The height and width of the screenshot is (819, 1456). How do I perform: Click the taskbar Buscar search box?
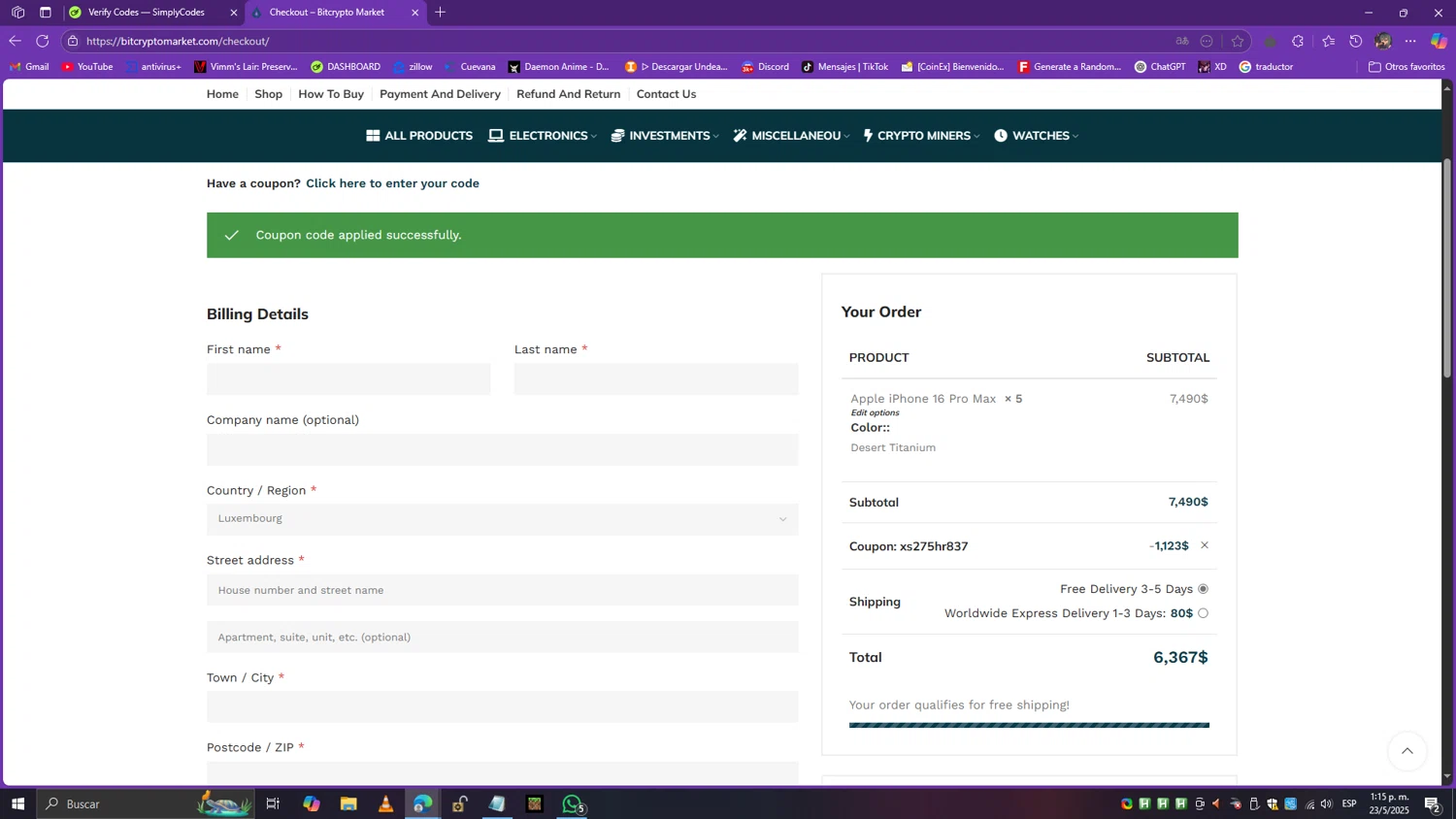[146, 803]
